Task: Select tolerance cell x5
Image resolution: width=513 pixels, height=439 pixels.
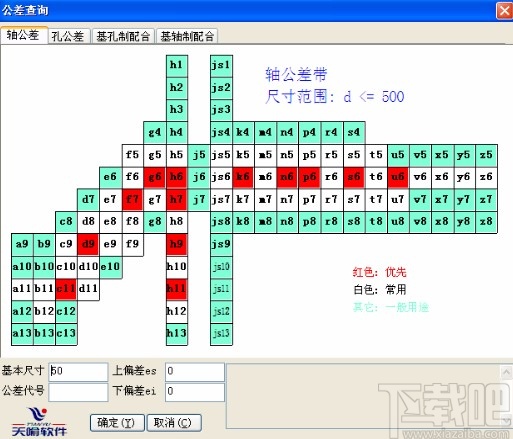Action: (x=442, y=155)
